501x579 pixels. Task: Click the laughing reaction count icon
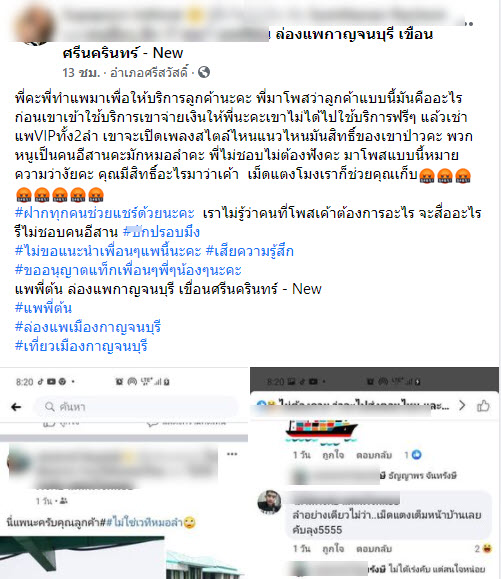pyautogui.click(x=487, y=548)
